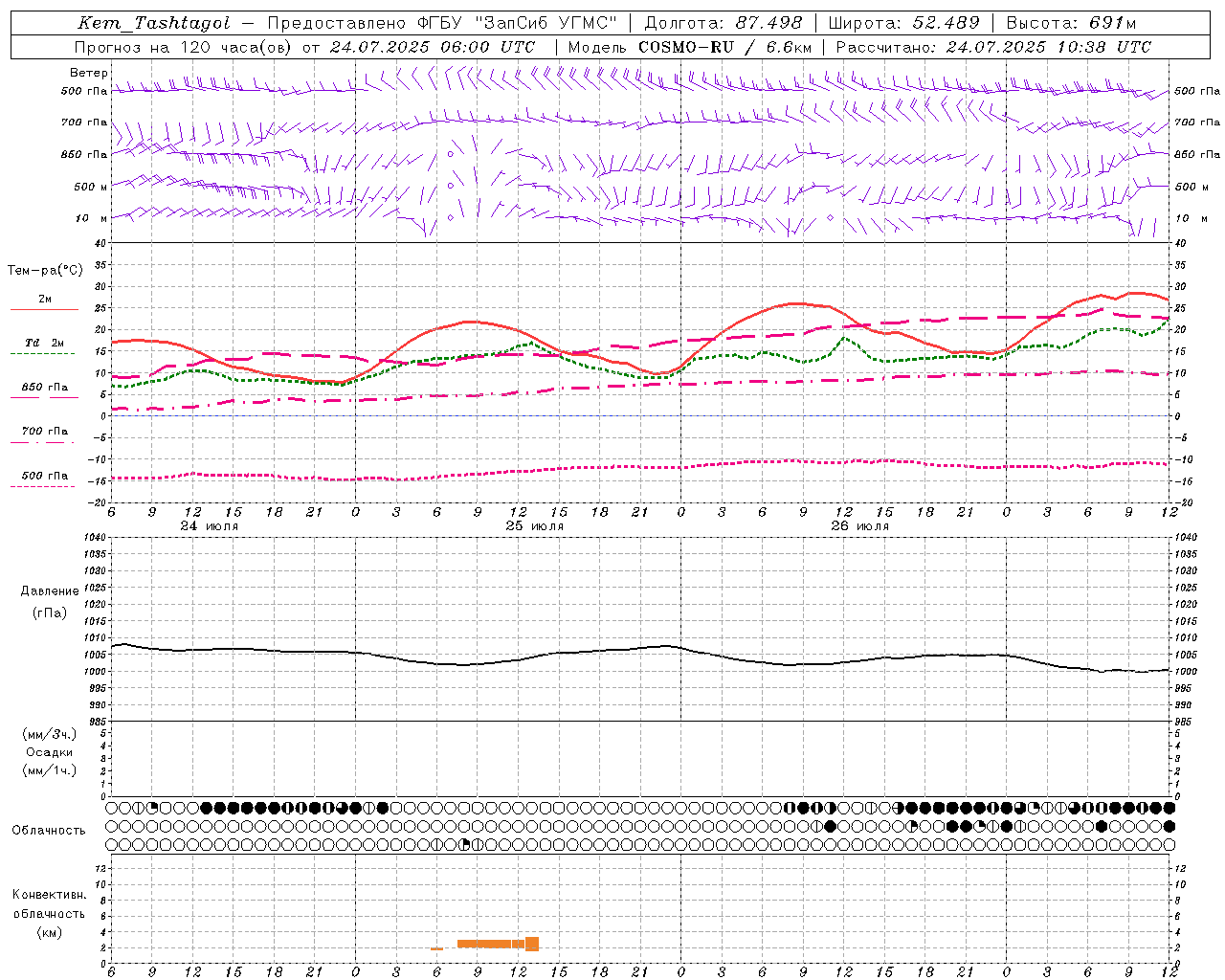
Task: Click the '(мм/3ч.)' precipitation unit label
Action: (50, 735)
